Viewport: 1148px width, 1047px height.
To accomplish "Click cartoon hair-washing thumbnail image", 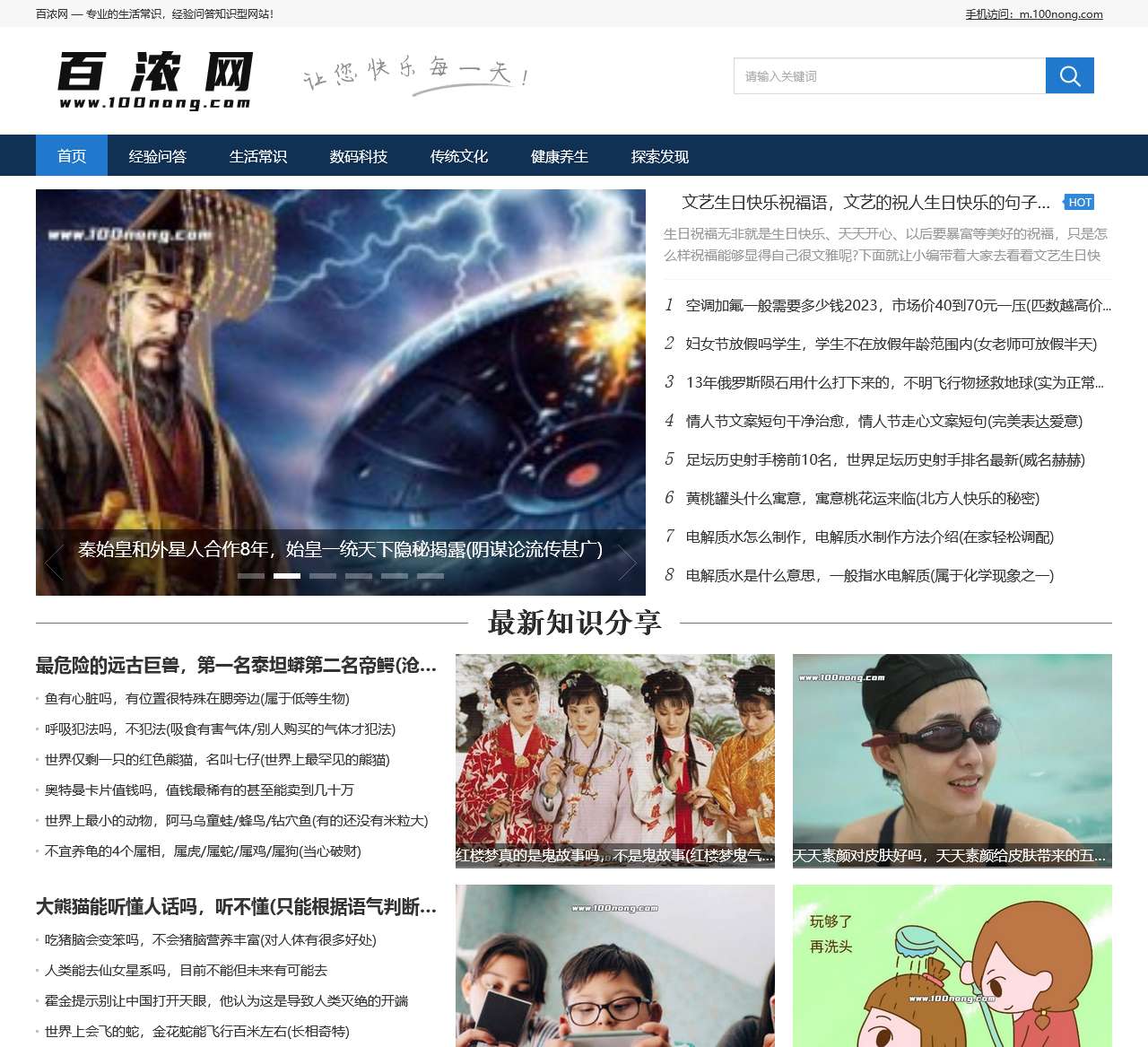I will pyautogui.click(x=952, y=965).
